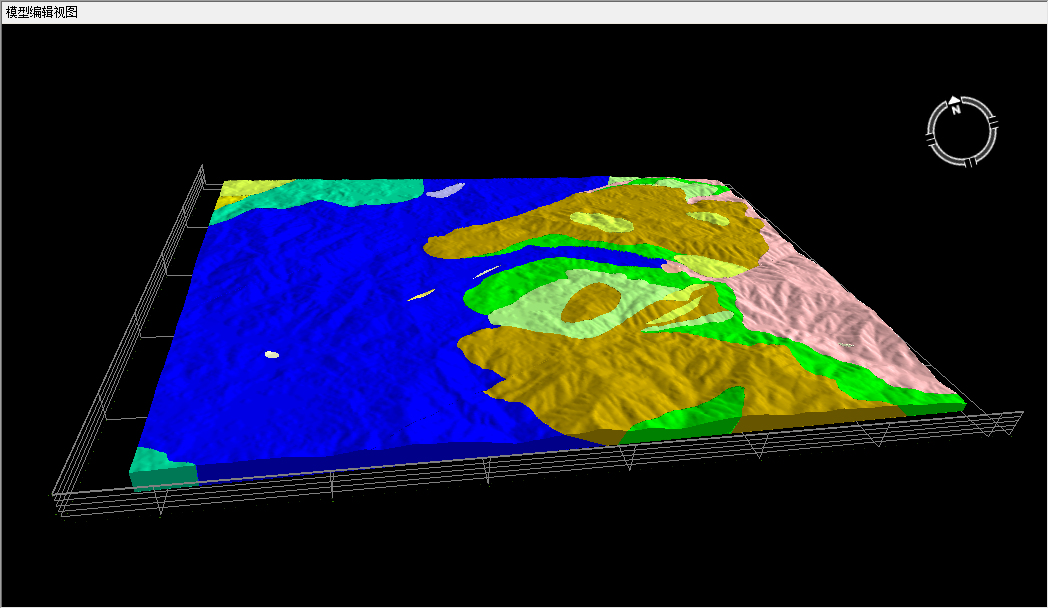Screen dimensions: 1049x609
Task: Click the south tick mark on the compass ring
Action: 972,160
